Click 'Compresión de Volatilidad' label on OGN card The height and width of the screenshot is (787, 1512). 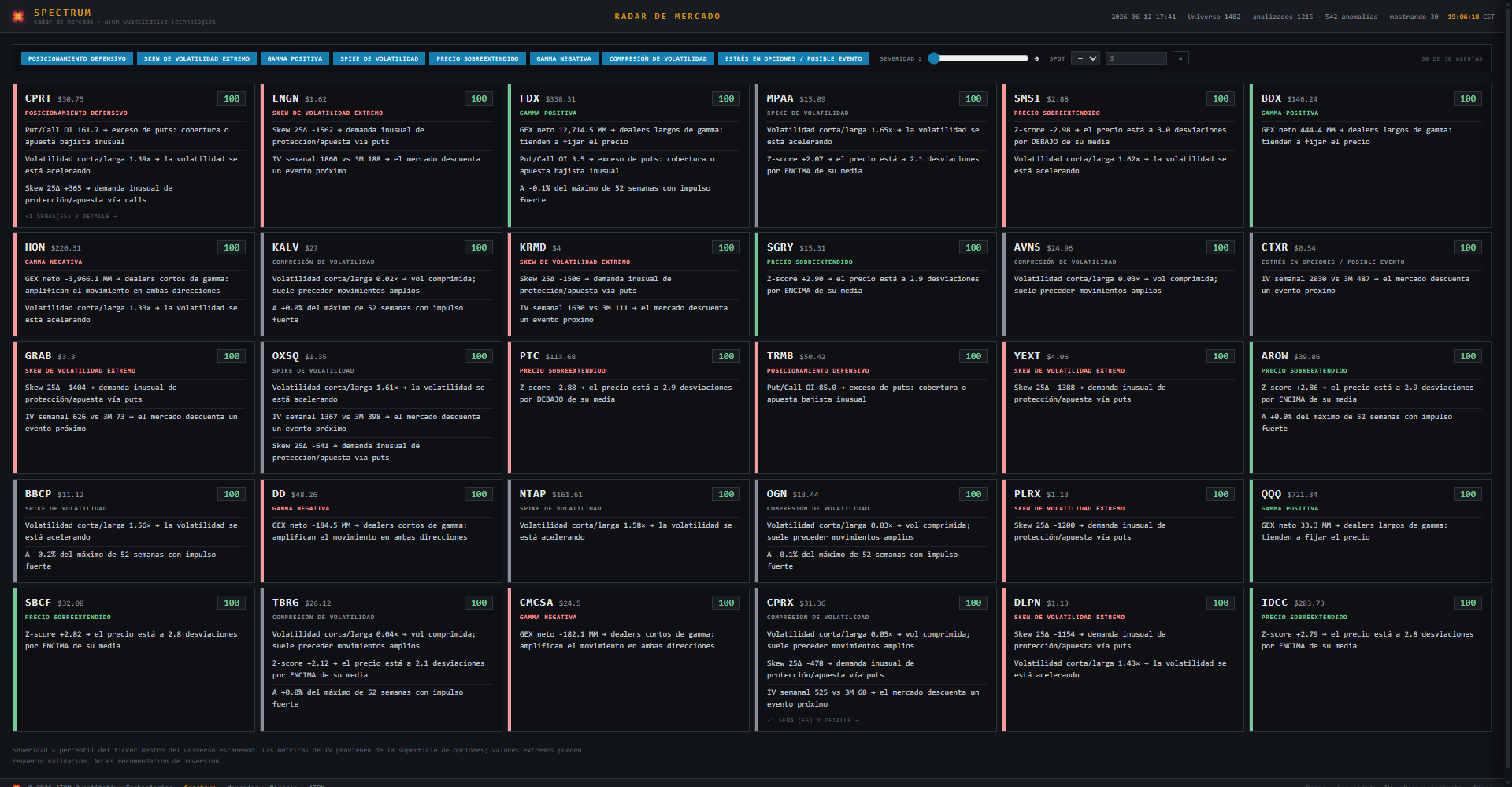(817, 509)
